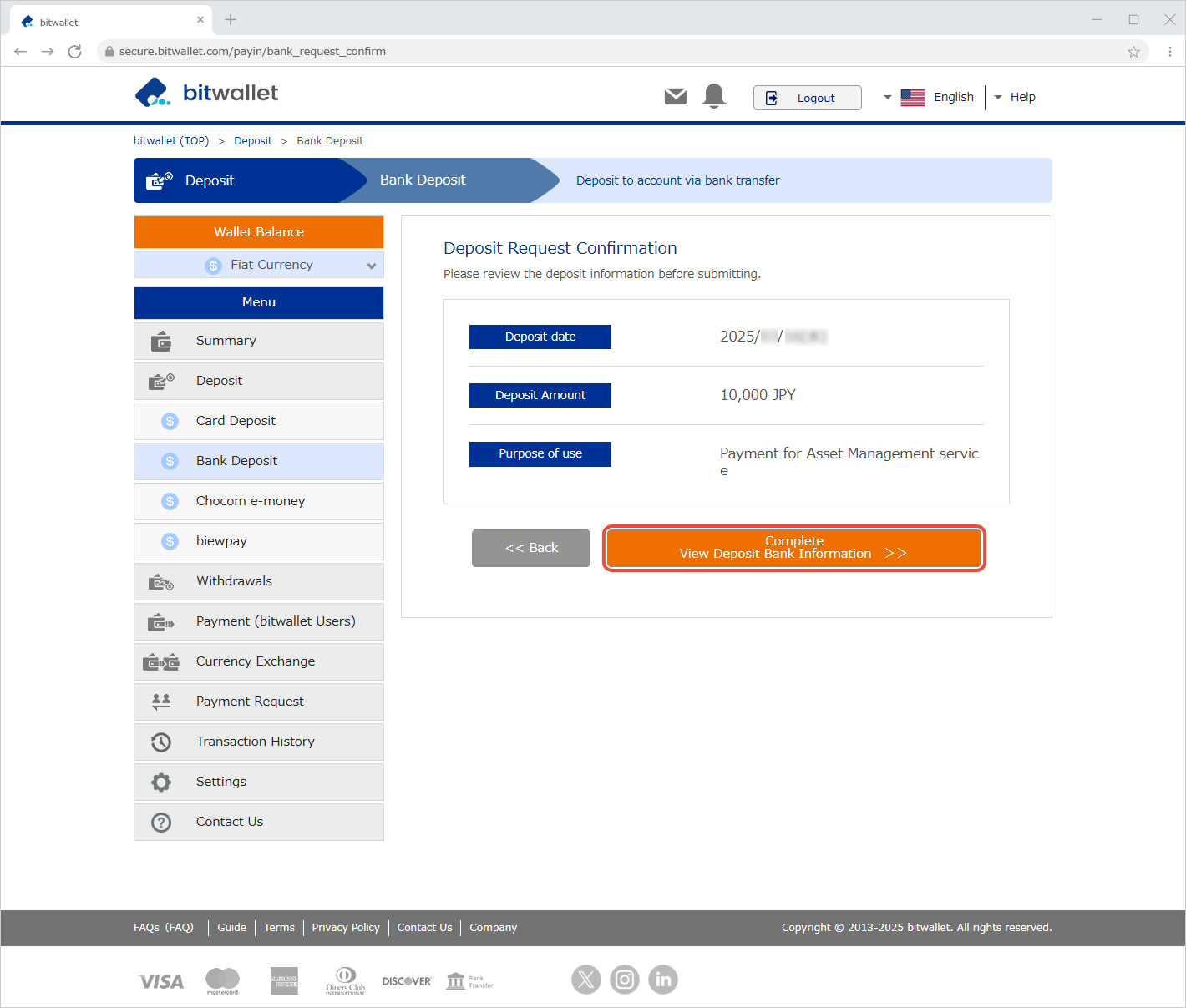
Task: Click the Logout button
Action: (x=807, y=98)
